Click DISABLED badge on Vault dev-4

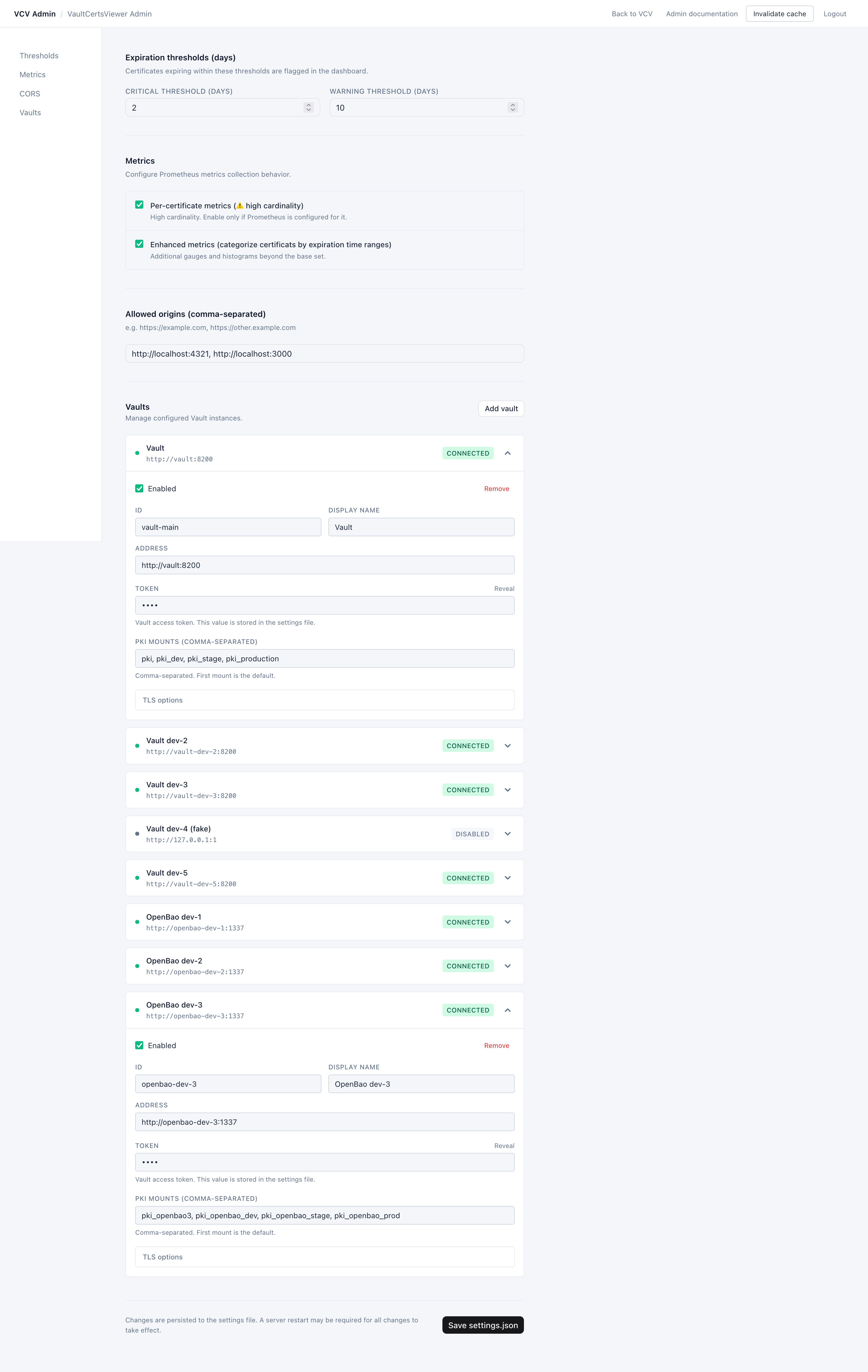472,834
